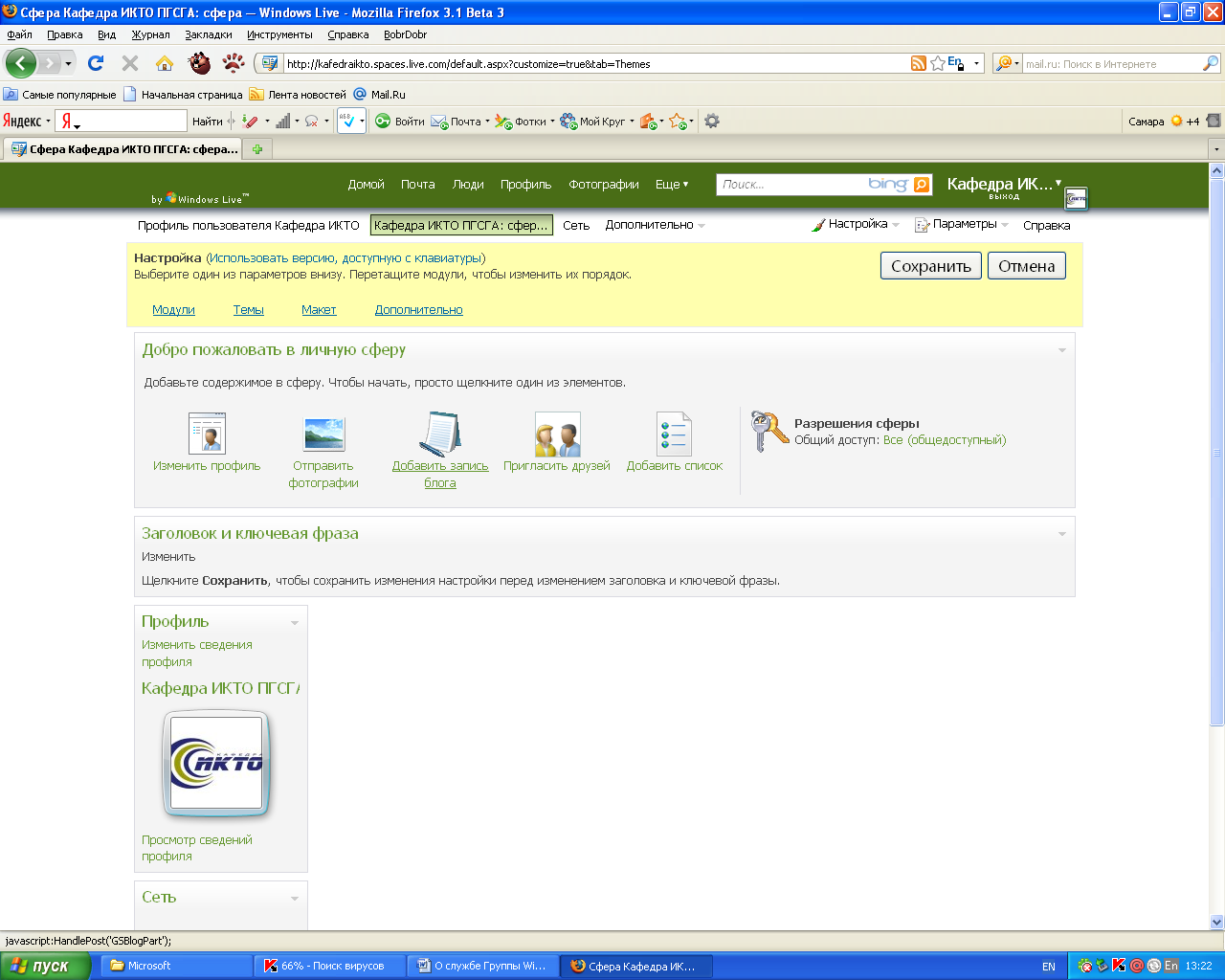This screenshot has width=1225, height=980.
Task: Open the 66% - Поиск вирусов taskbar item
Action: coord(330,966)
